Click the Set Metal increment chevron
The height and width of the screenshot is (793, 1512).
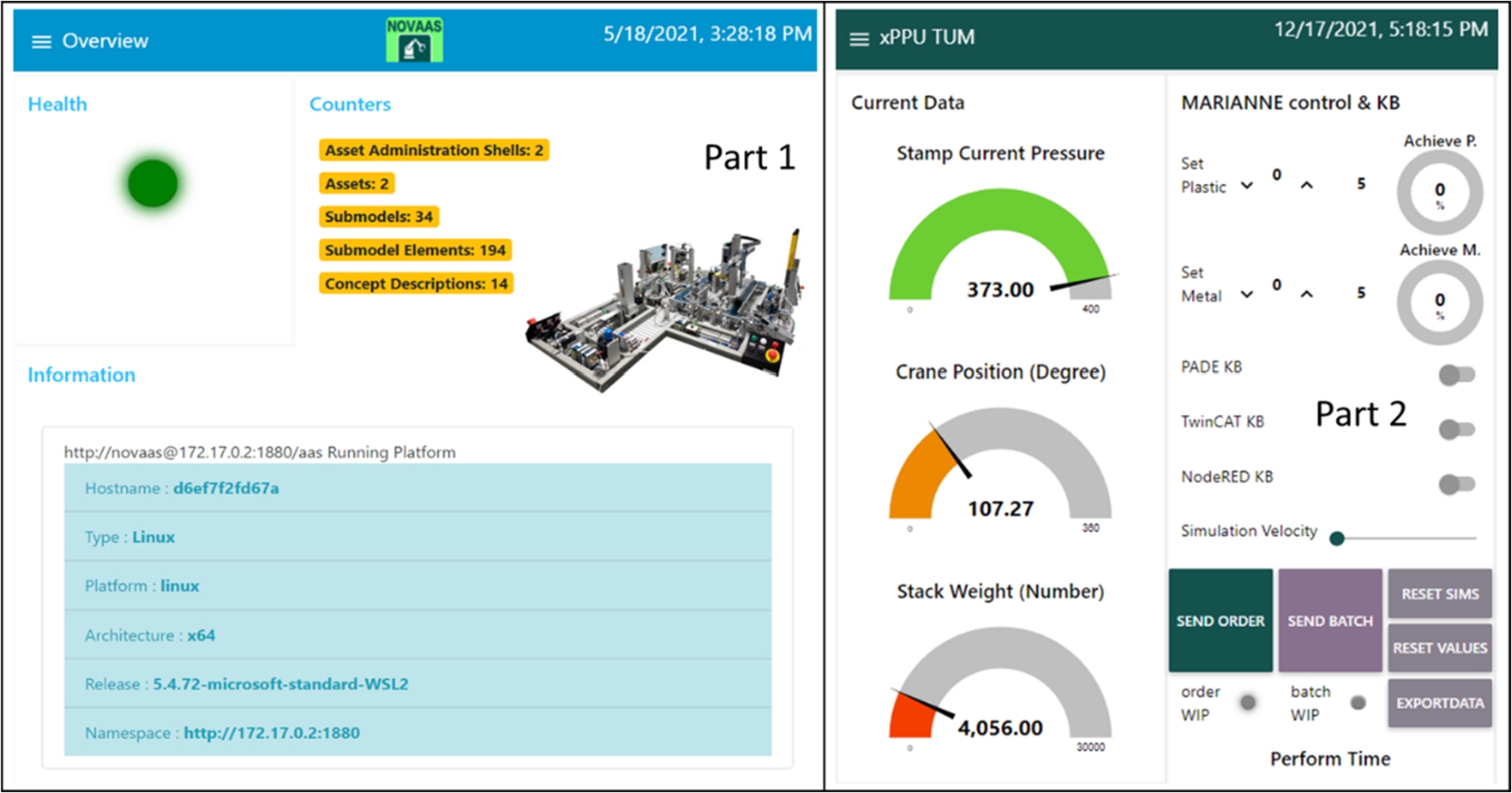pyautogui.click(x=1306, y=295)
